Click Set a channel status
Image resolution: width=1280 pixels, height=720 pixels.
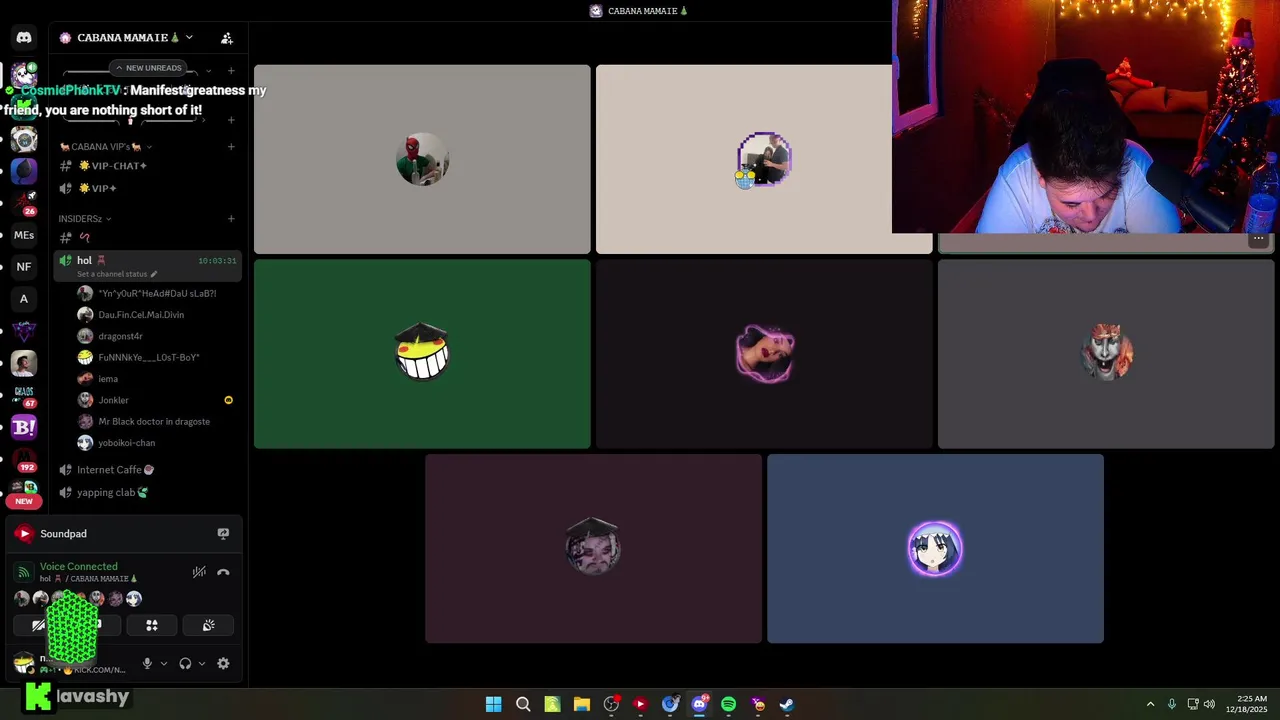tap(117, 274)
